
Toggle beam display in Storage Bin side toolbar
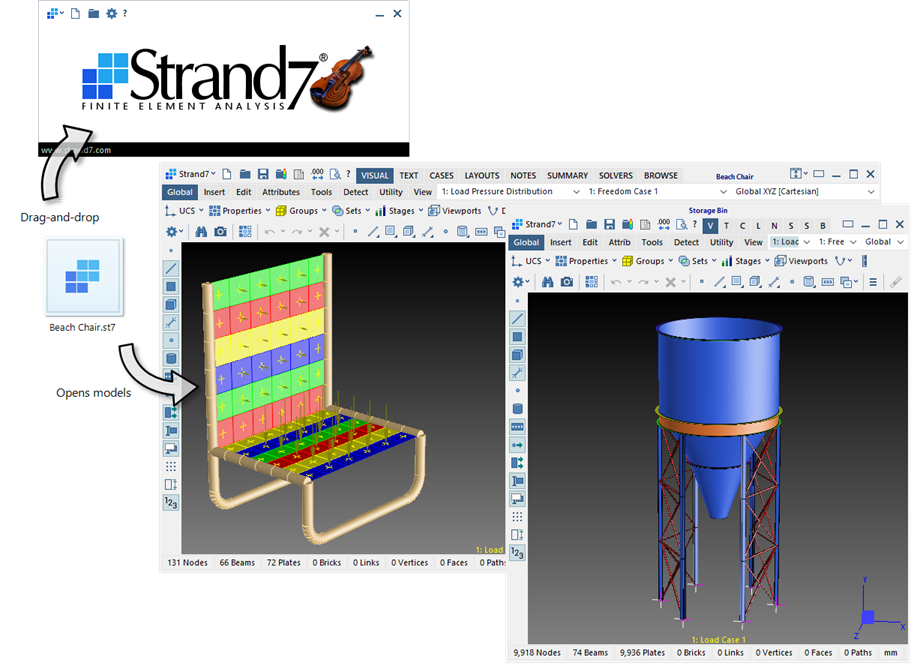coord(517,319)
